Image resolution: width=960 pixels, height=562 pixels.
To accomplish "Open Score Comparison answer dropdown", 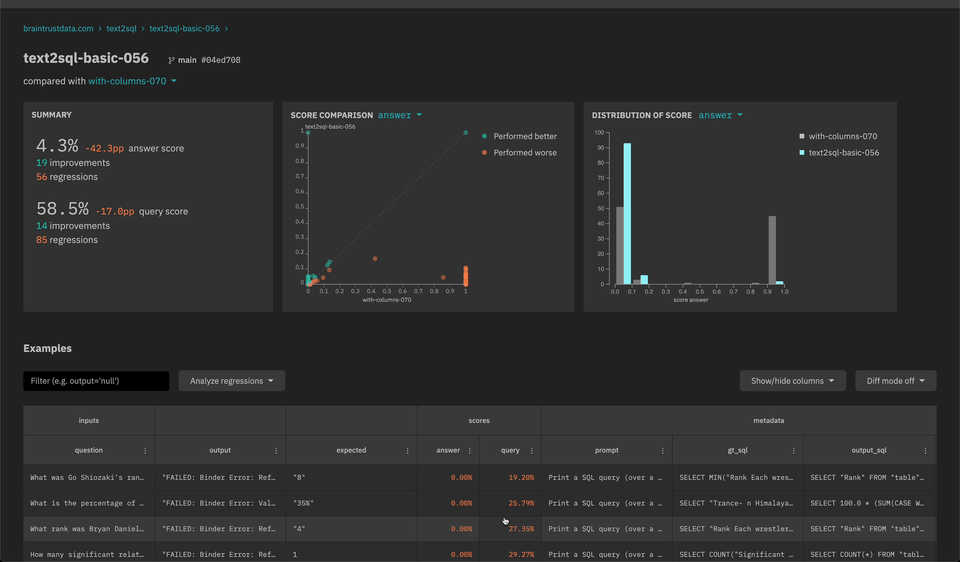I will 400,115.
